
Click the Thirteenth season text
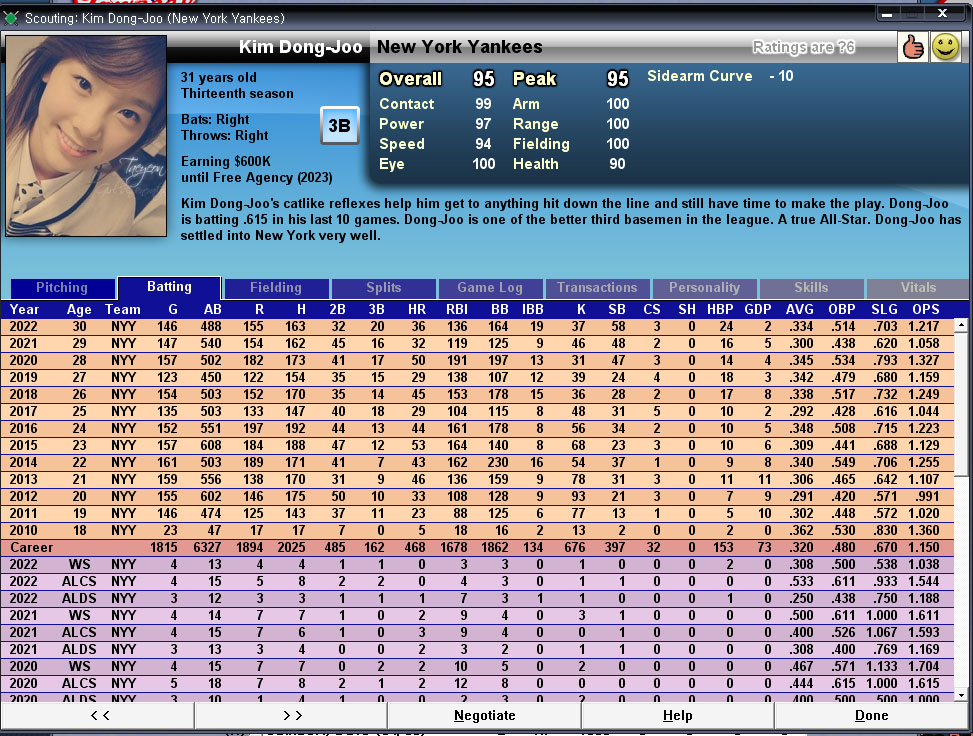click(237, 94)
